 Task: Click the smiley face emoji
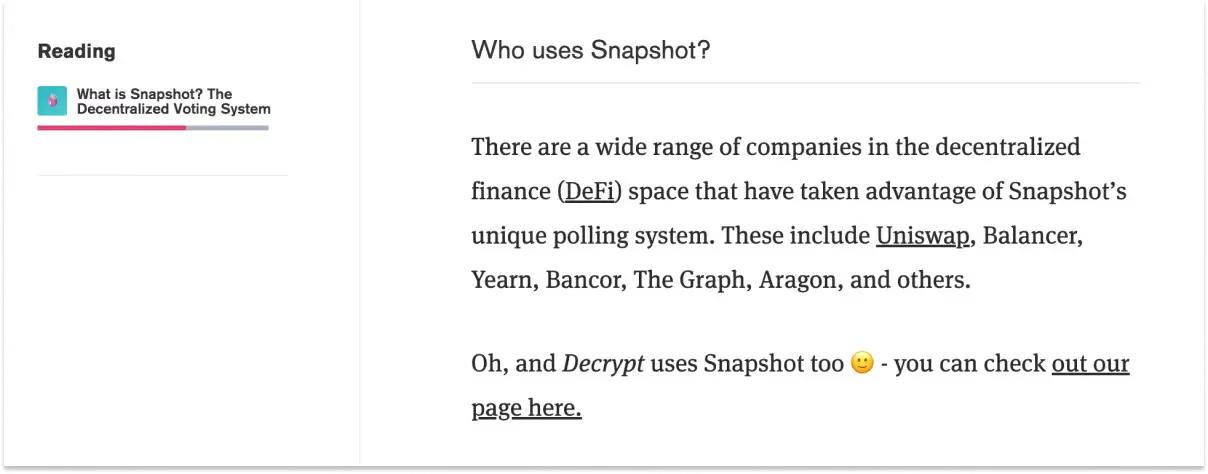tap(862, 364)
